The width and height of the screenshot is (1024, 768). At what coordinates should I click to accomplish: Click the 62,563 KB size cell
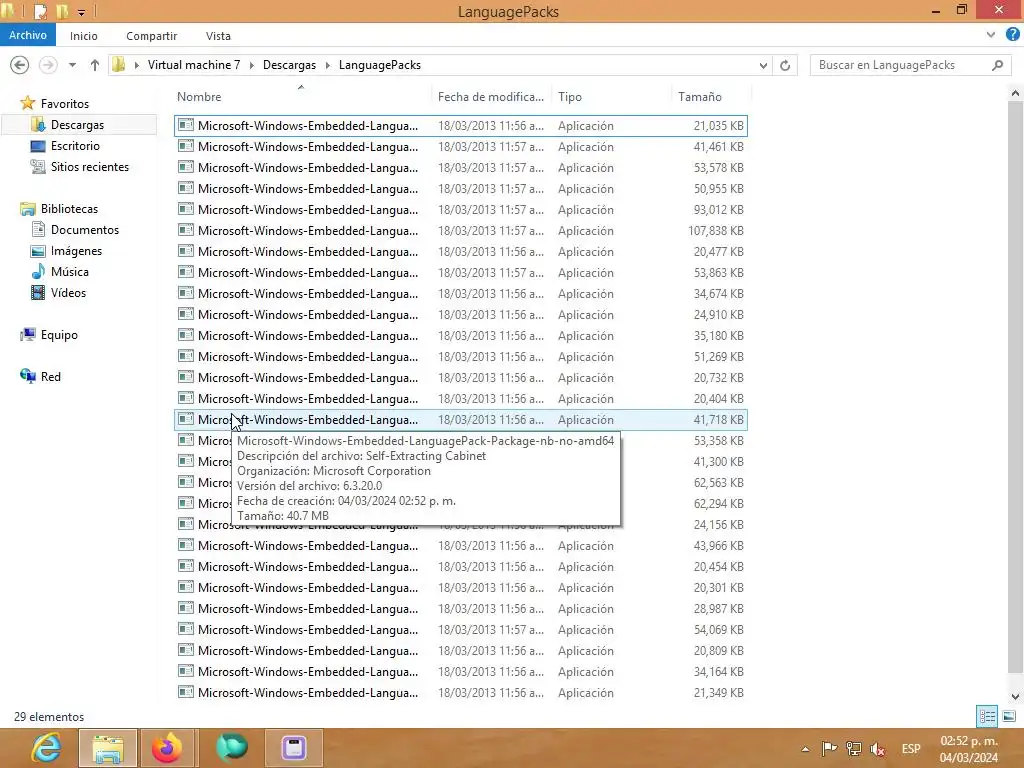pyautogui.click(x=718, y=483)
